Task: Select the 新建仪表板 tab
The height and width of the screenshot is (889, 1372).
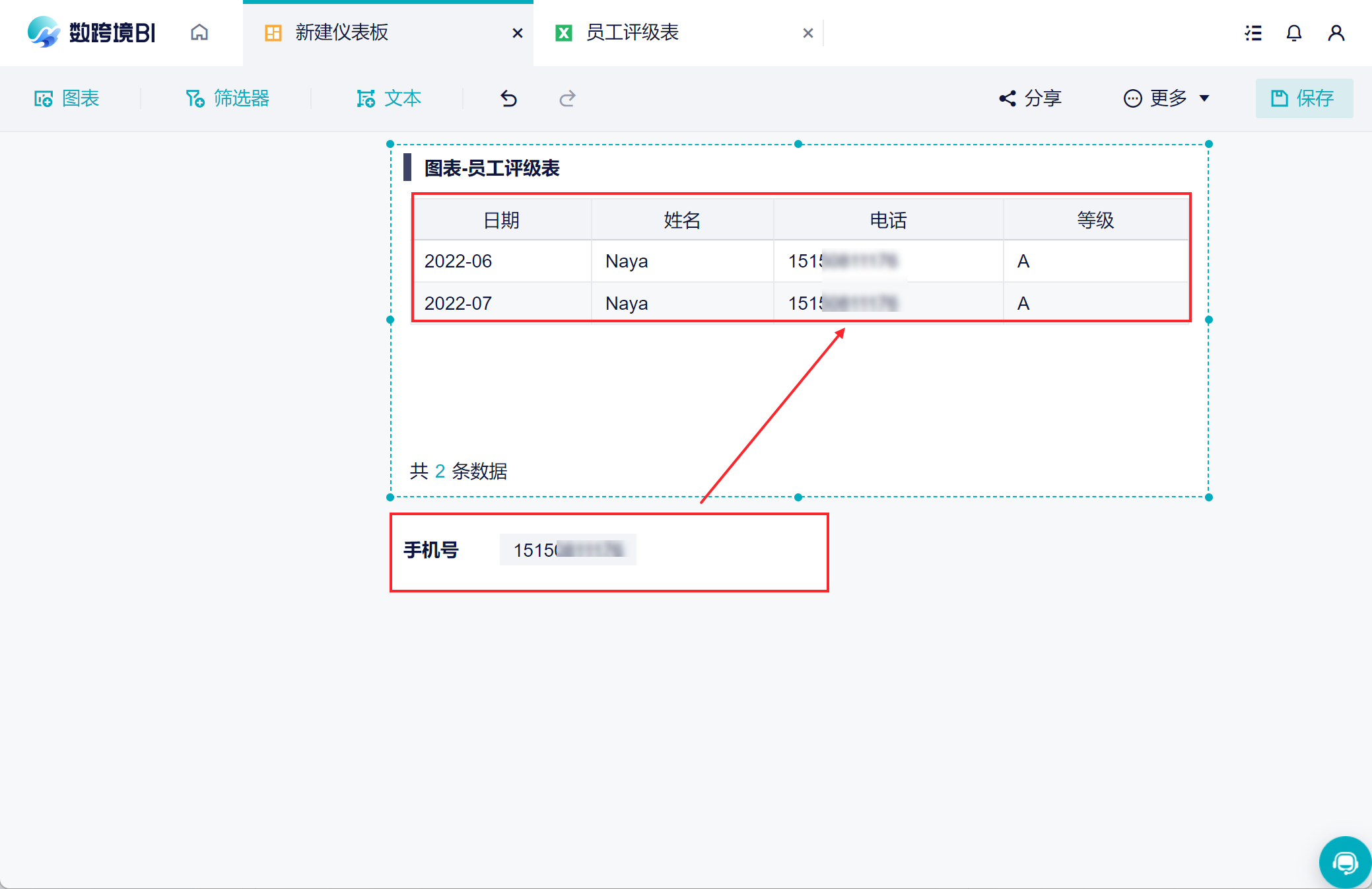Action: pyautogui.click(x=341, y=32)
